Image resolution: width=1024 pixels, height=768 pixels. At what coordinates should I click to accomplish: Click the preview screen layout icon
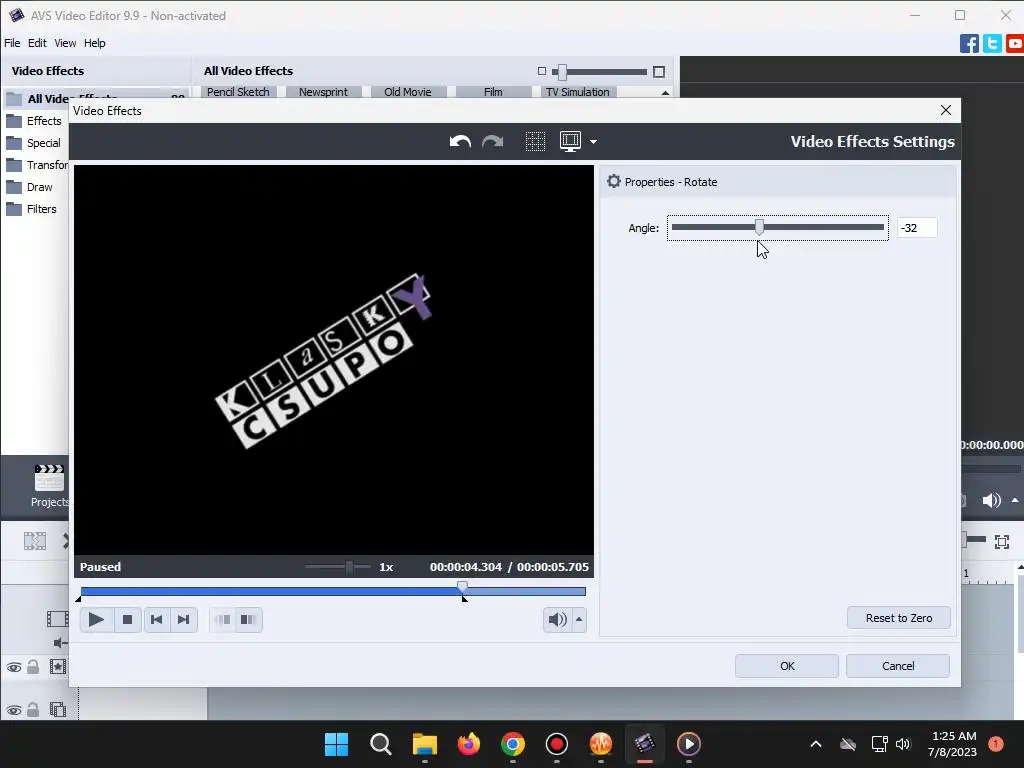[x=570, y=142]
